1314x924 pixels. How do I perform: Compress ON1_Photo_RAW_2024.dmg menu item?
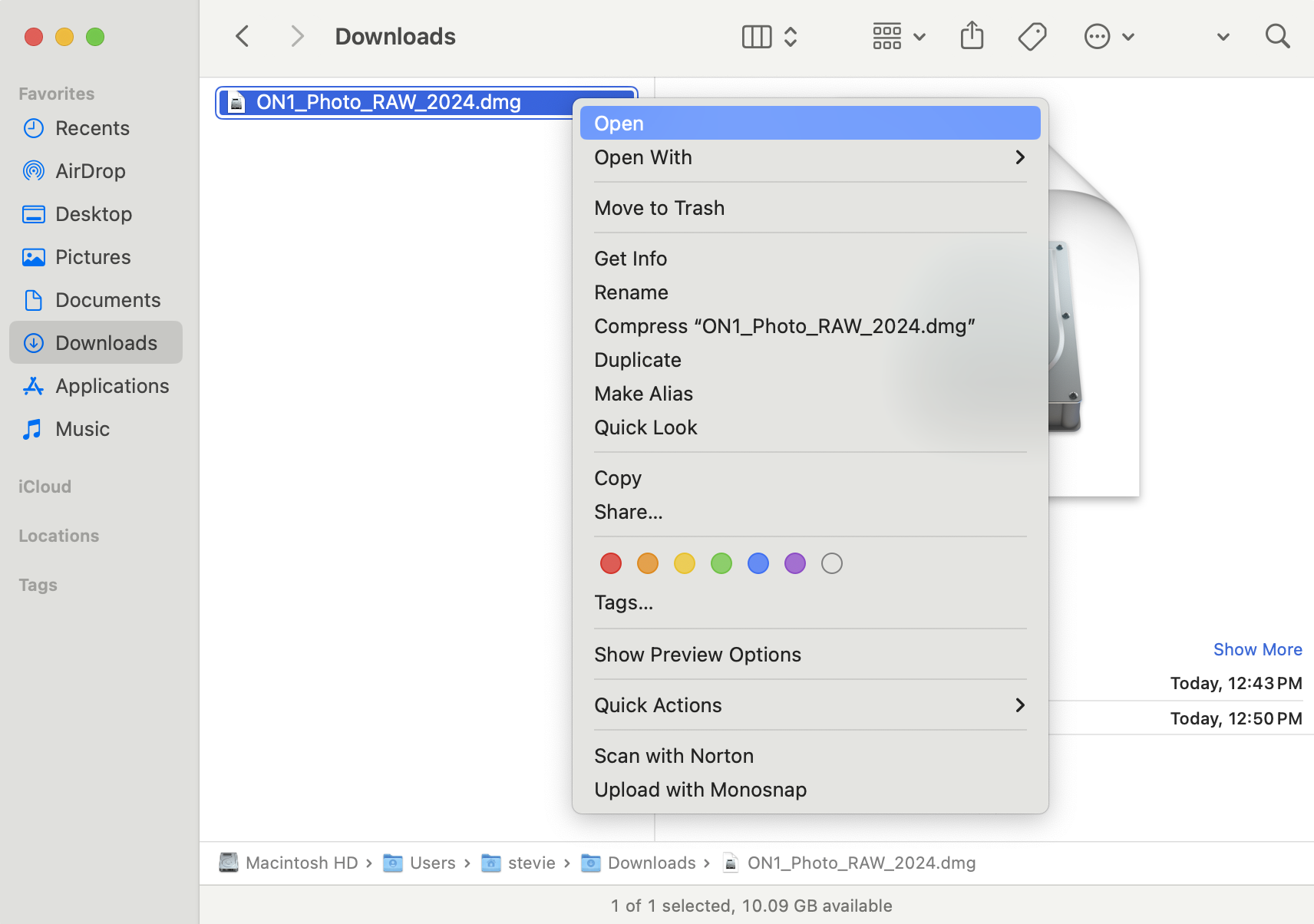(x=811, y=326)
